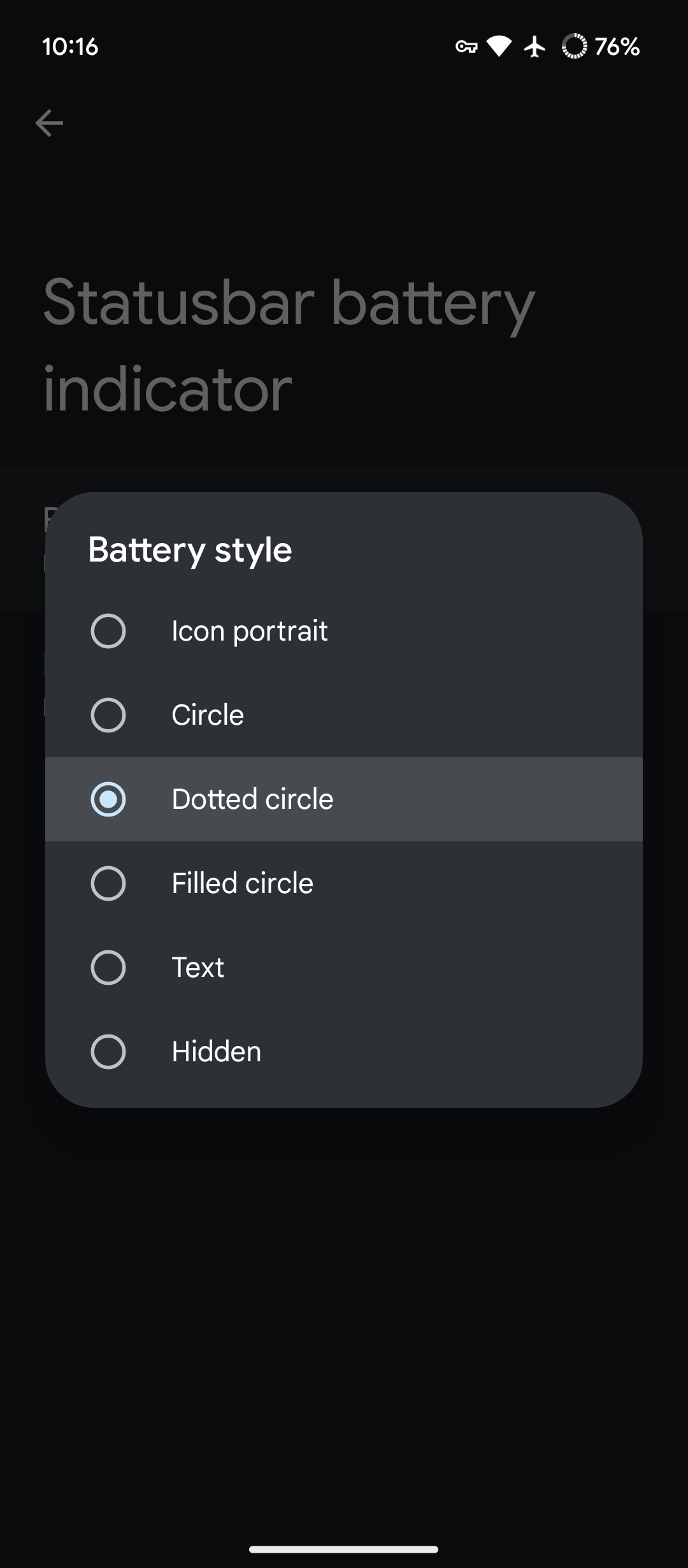Tap the 10:16 clock in status bar
This screenshot has height=1568, width=688.
pyautogui.click(x=70, y=47)
